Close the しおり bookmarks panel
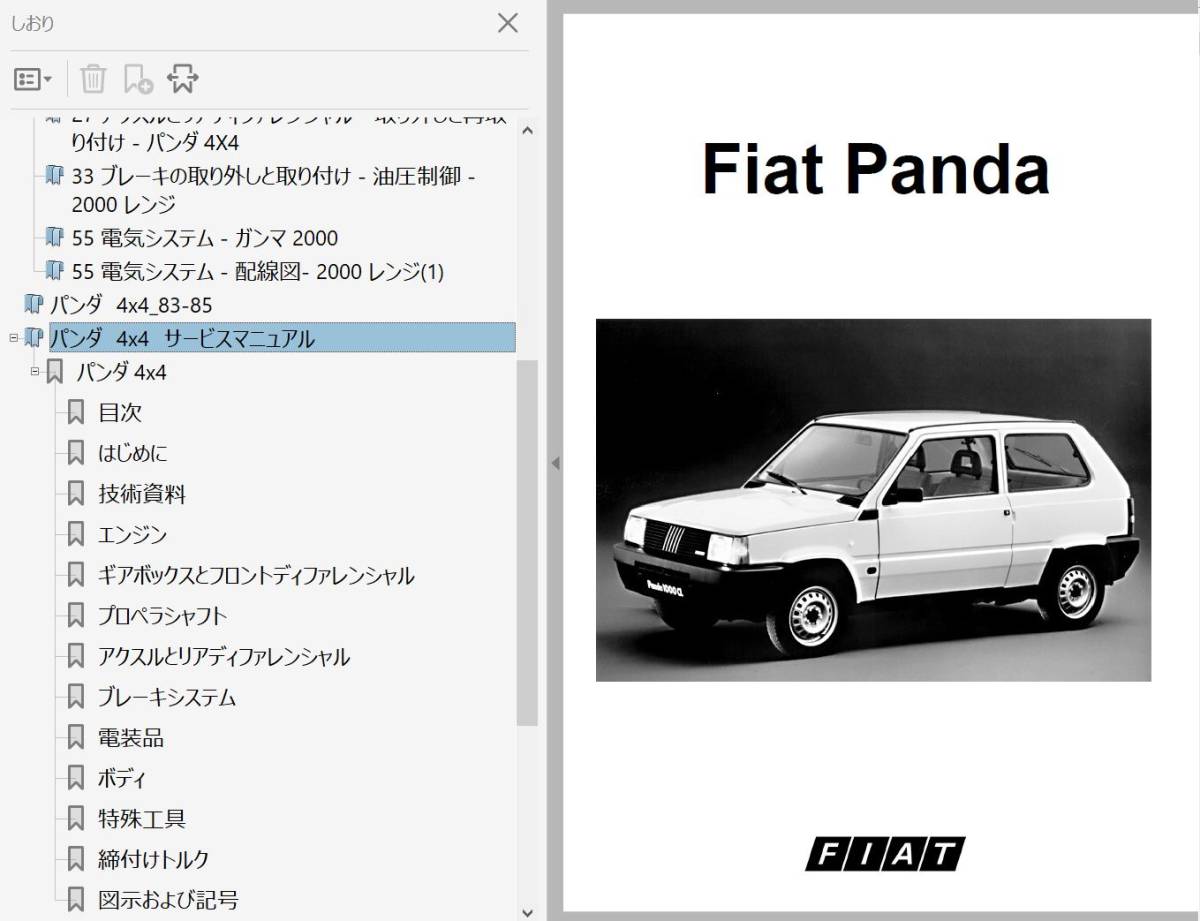This screenshot has width=1200, height=921. pyautogui.click(x=508, y=23)
